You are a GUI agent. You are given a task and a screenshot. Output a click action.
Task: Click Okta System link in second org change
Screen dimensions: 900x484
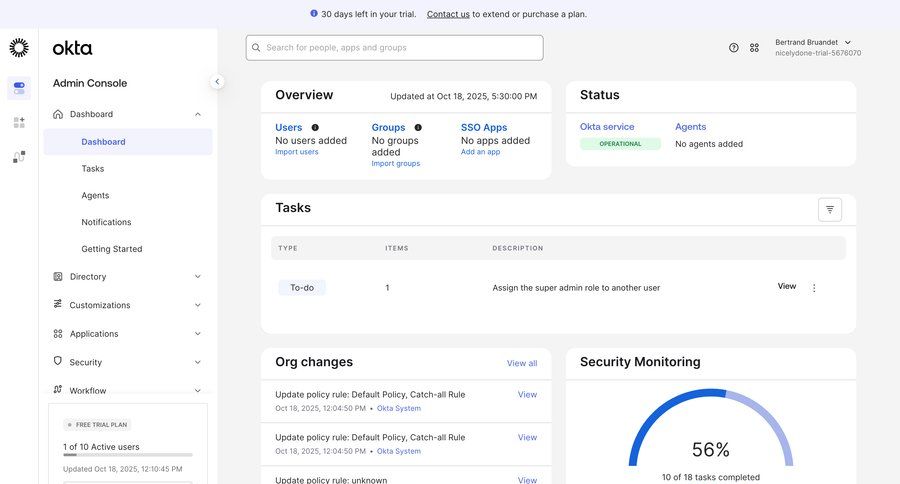(x=399, y=451)
